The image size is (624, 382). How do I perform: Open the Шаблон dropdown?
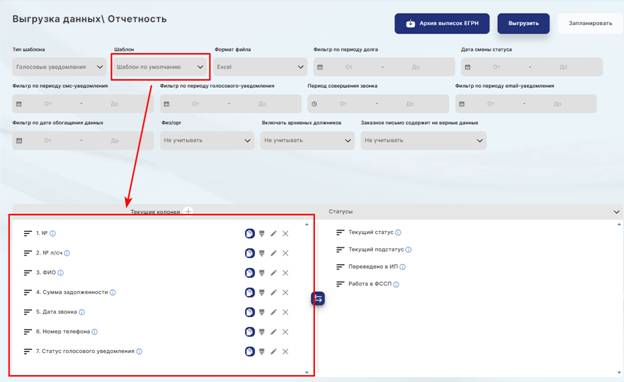(160, 67)
